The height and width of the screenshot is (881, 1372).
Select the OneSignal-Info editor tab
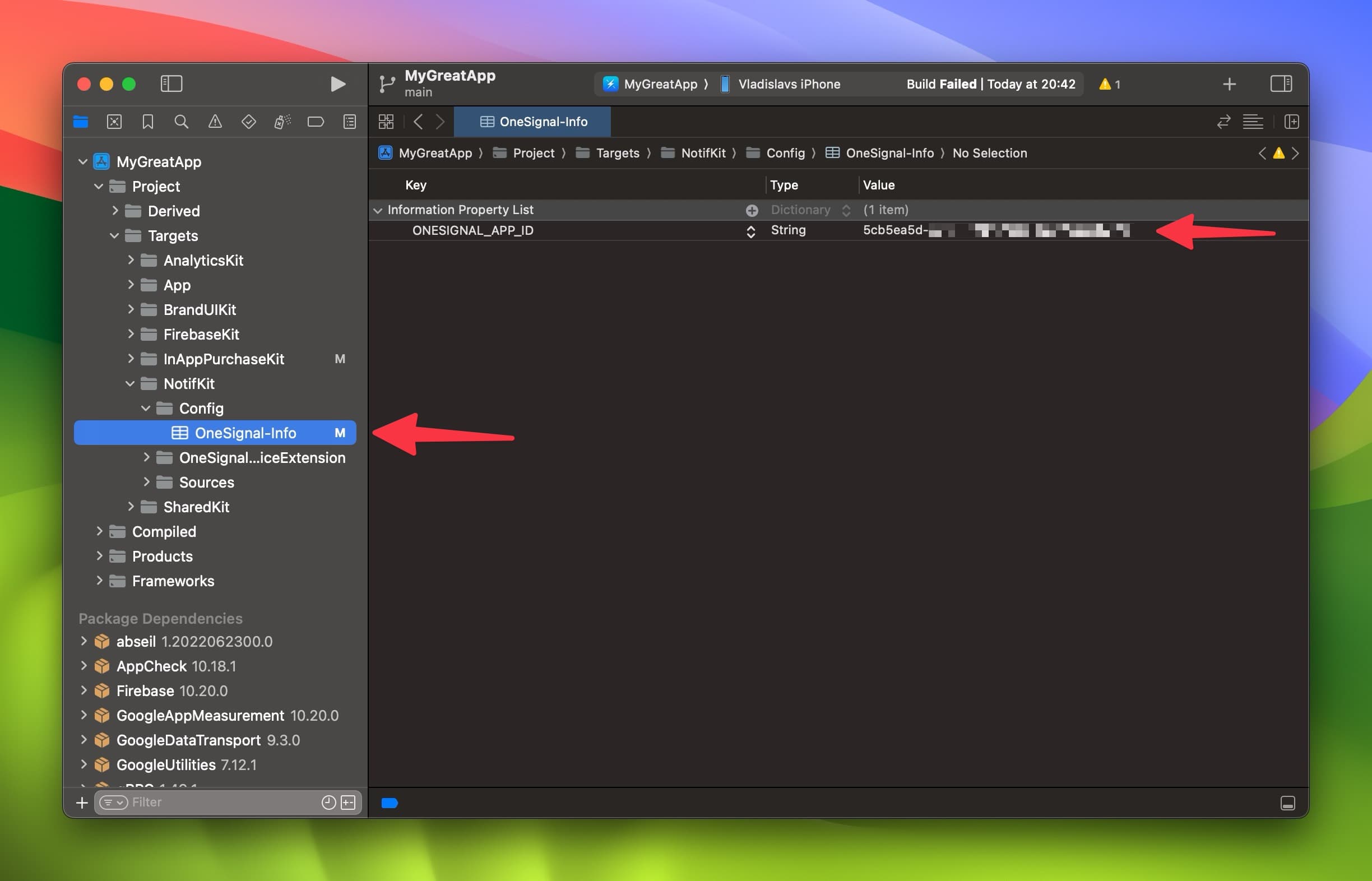coord(532,121)
